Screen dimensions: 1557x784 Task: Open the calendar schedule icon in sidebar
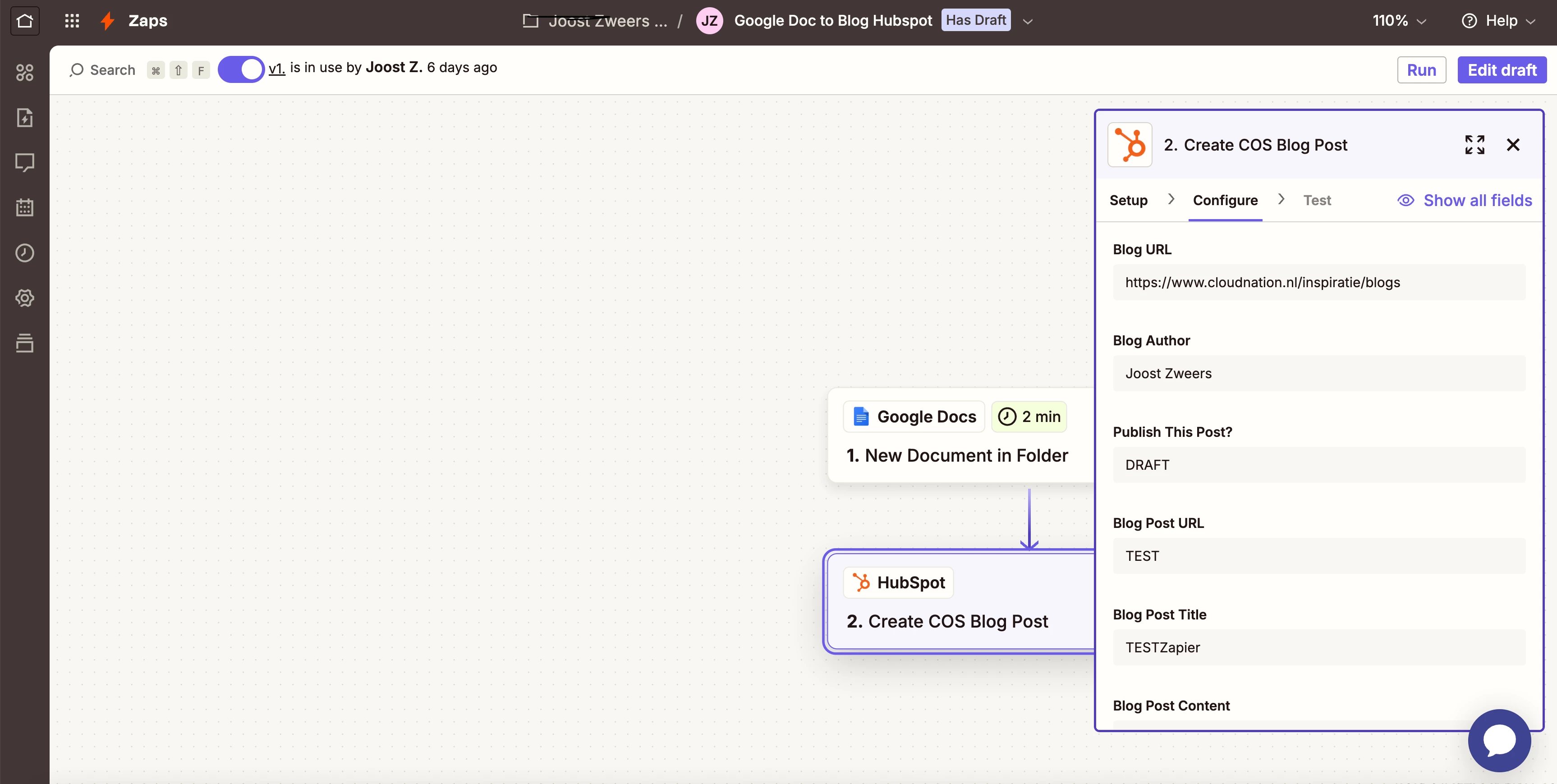[x=25, y=207]
